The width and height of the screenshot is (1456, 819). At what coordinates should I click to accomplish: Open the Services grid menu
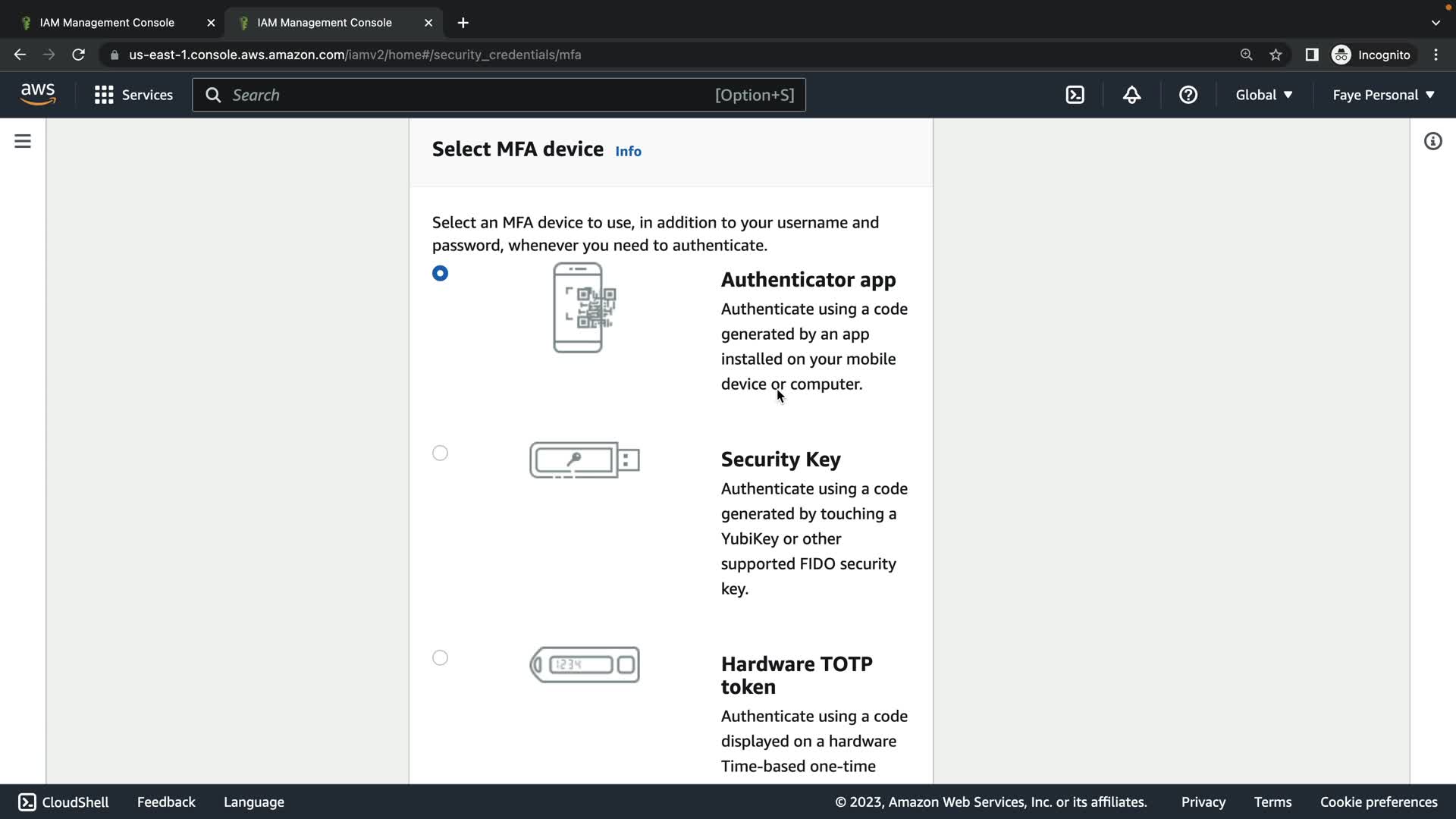tap(133, 95)
